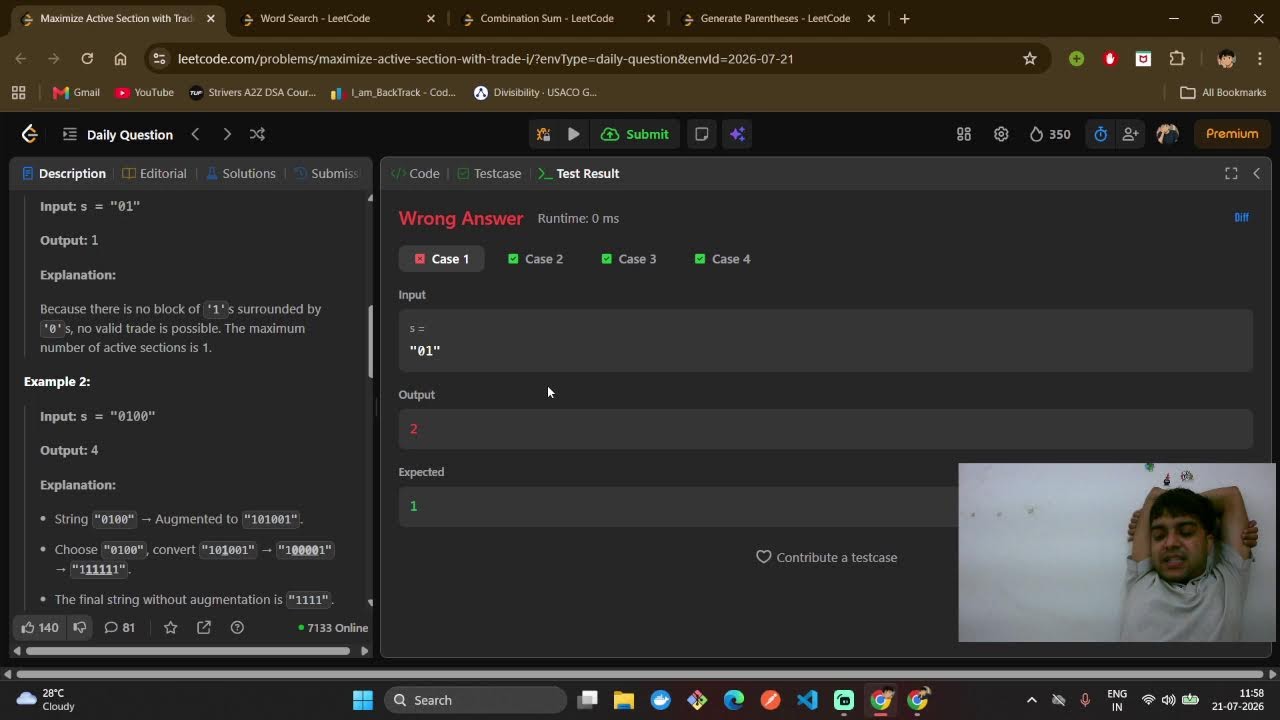Viewport: 1280px width, 720px height.
Task: Show hidden system tray icons
Action: [1032, 700]
